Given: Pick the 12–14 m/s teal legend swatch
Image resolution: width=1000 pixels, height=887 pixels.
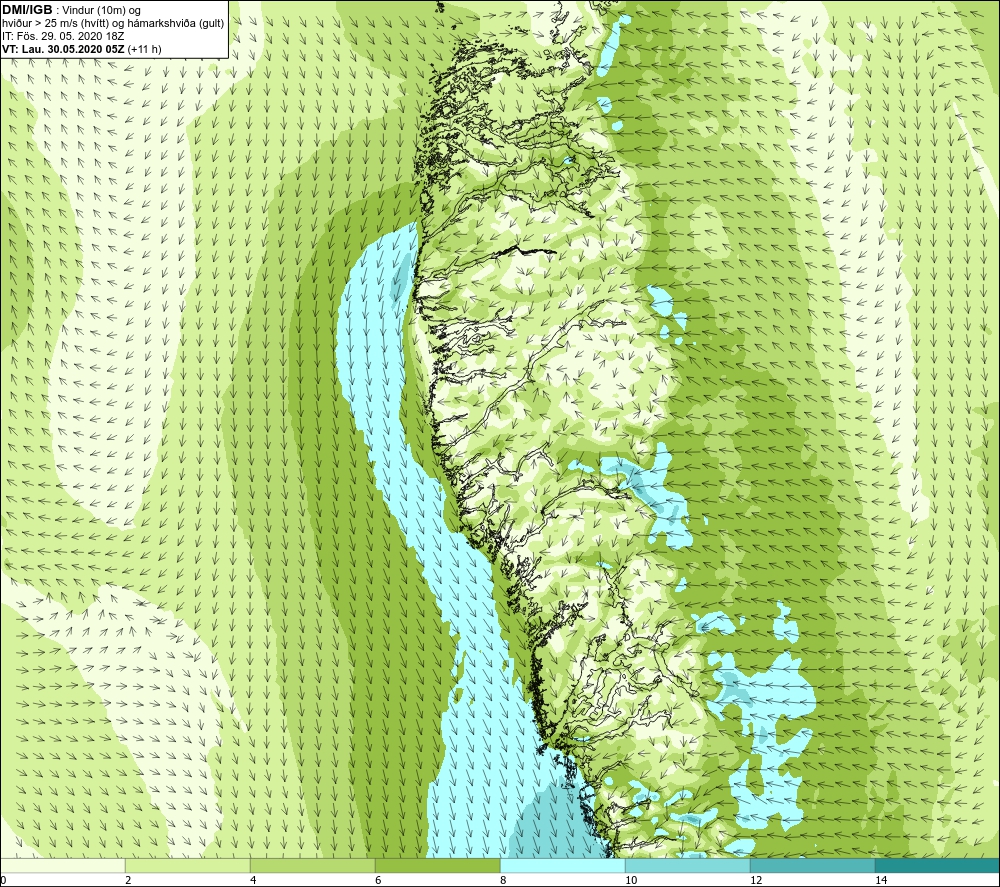Looking at the screenshot, I should pyautogui.click(x=812, y=865).
